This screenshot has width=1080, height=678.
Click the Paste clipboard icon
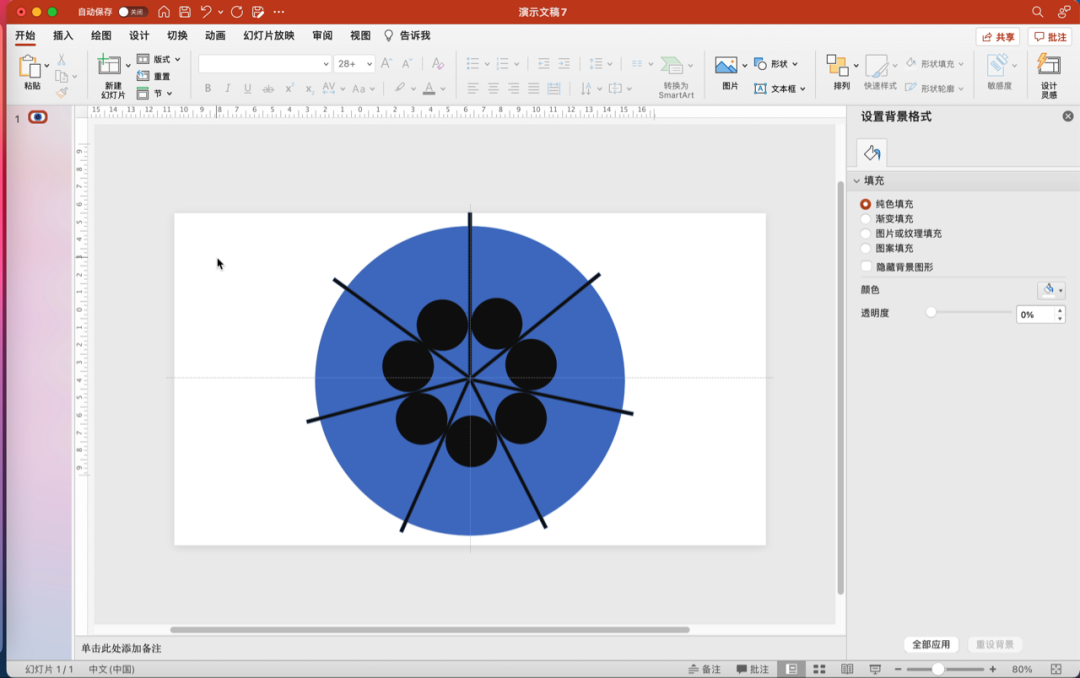coord(30,67)
